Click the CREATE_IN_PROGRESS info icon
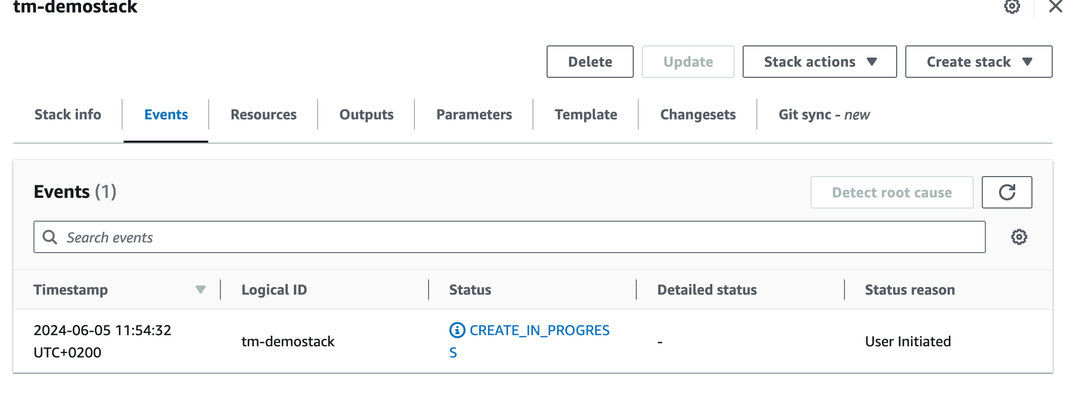The height and width of the screenshot is (416, 1076). point(457,330)
